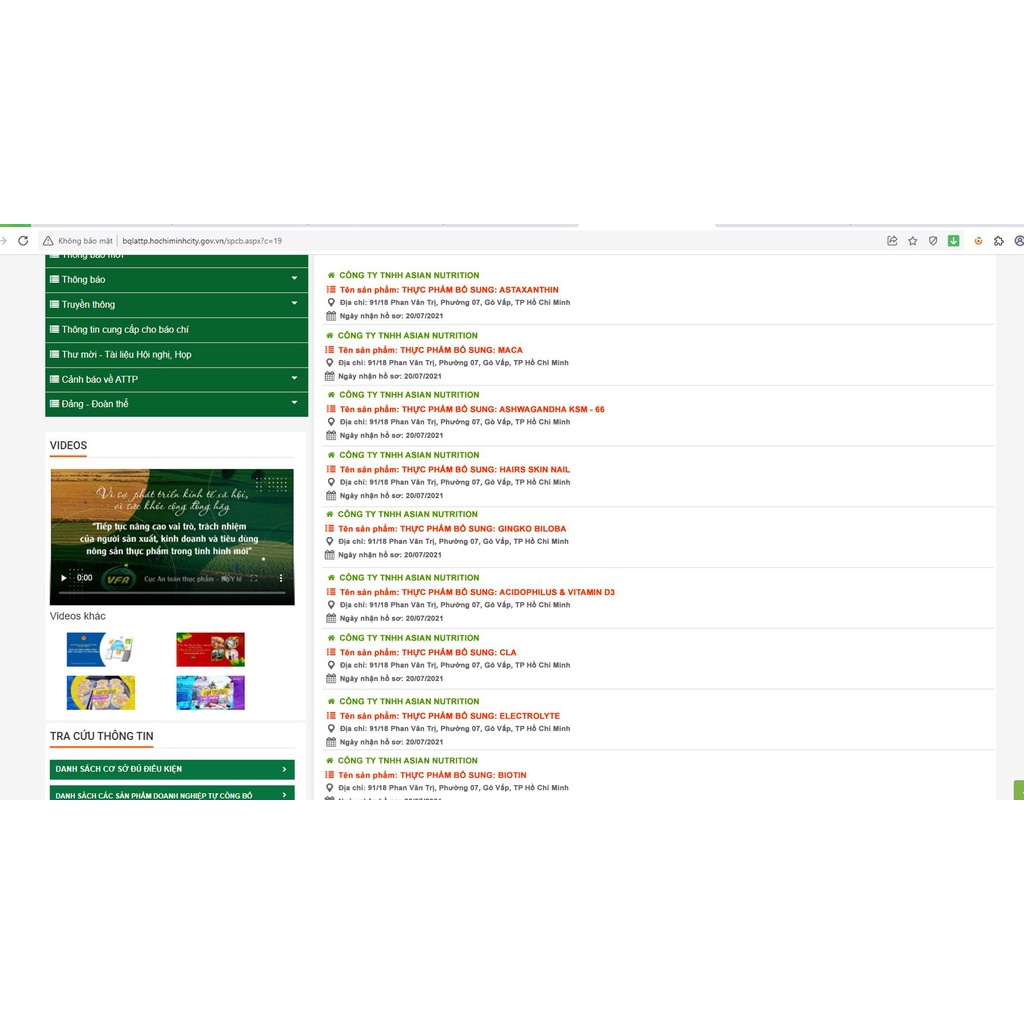Image resolution: width=1024 pixels, height=1024 pixels.
Task: Open product Thực phẩm bổ sung: Electrolyte
Action: [449, 716]
